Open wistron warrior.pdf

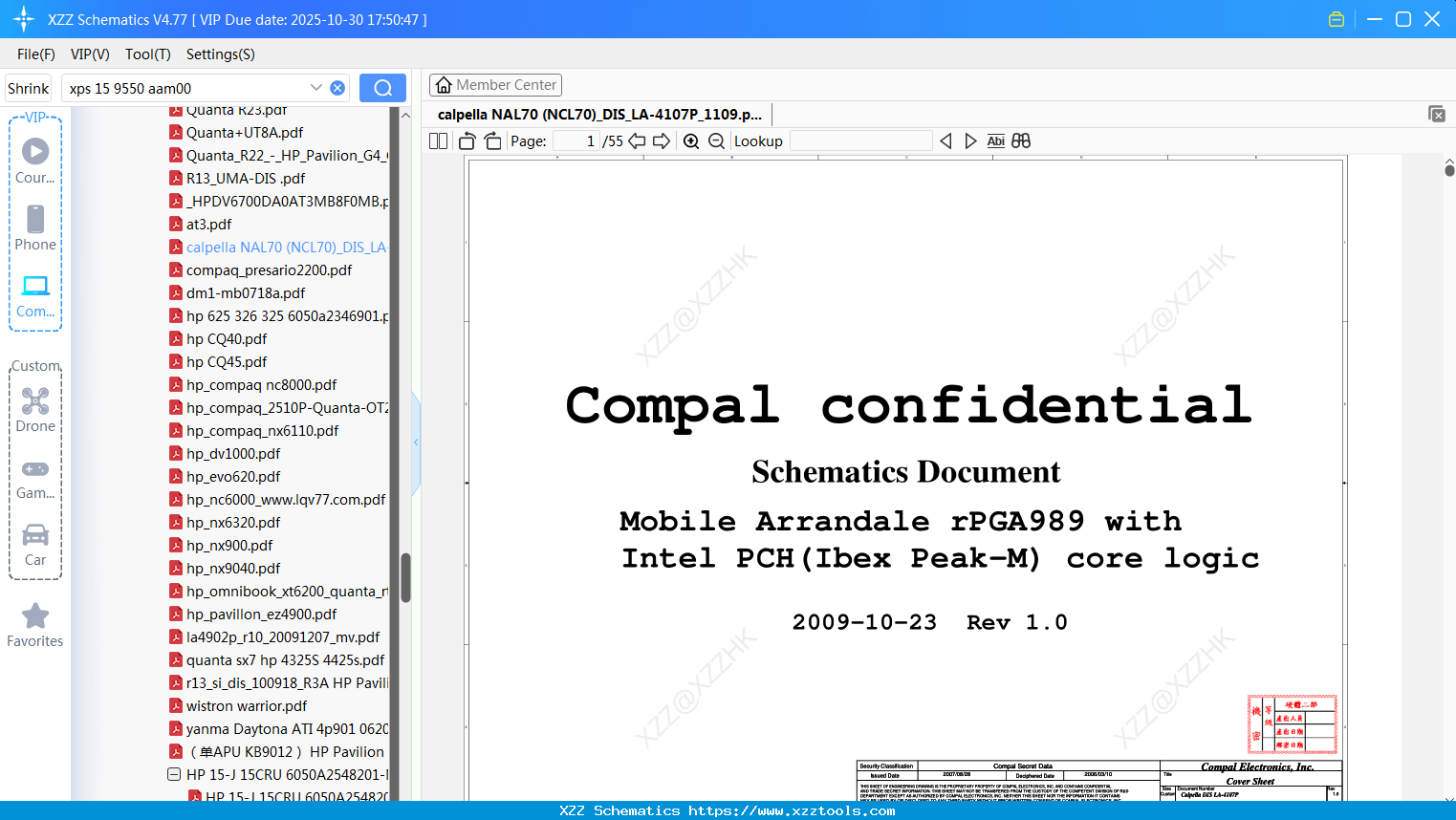pos(247,706)
